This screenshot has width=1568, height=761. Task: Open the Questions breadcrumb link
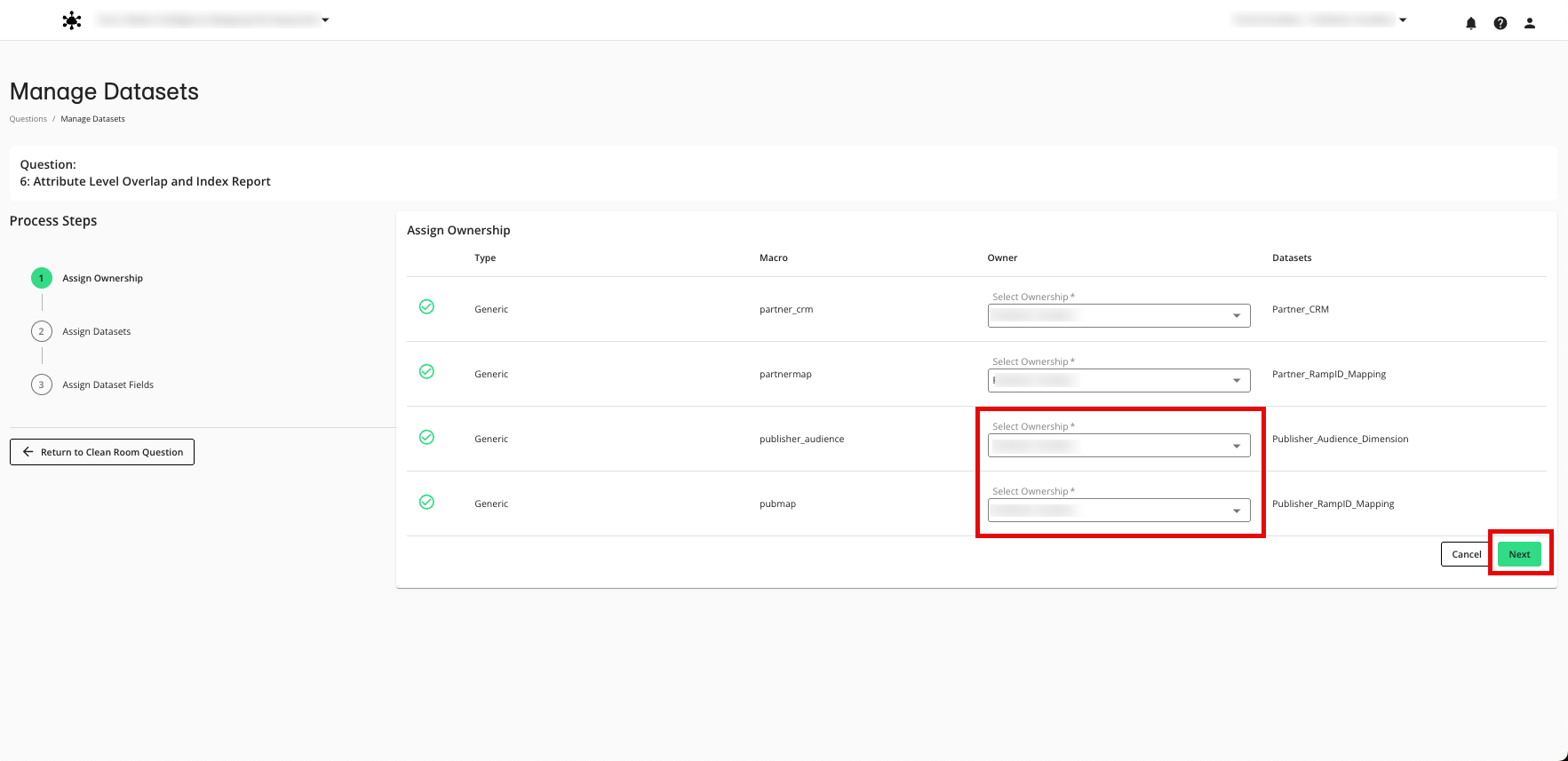click(28, 119)
